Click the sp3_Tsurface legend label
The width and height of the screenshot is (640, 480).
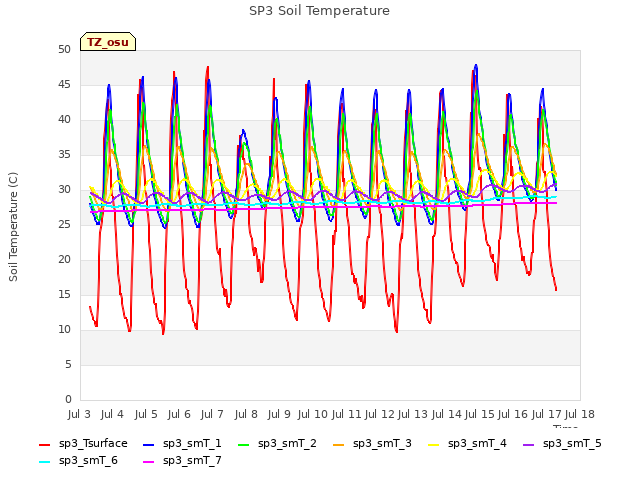click(93, 443)
